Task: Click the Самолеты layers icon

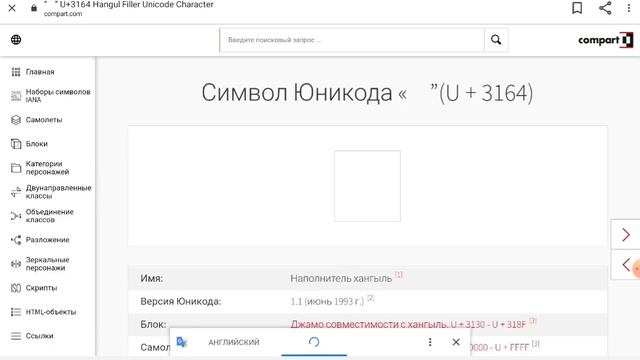Action: tap(16, 120)
